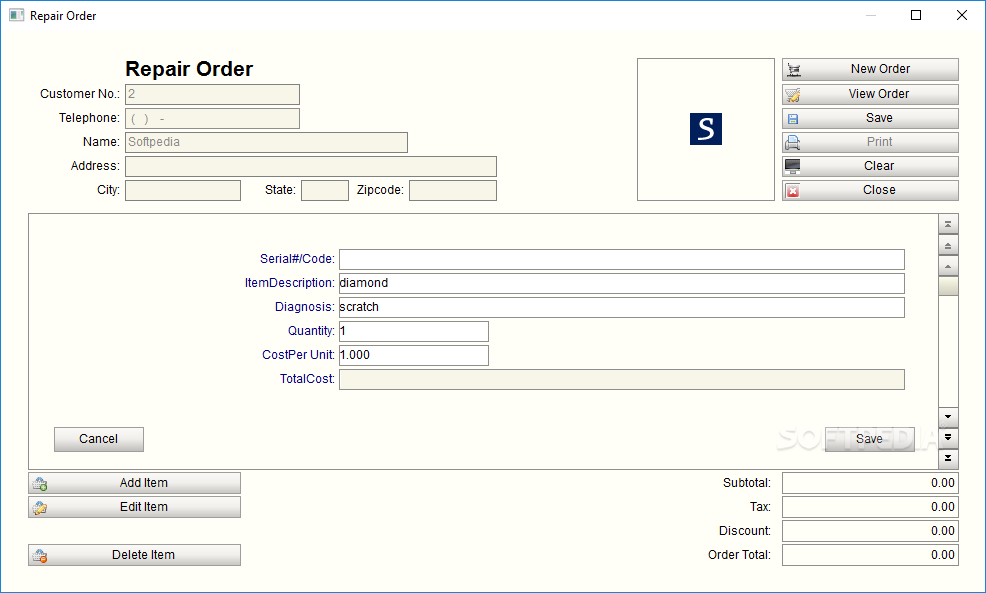Click the Delete Item basket icon

40,556
